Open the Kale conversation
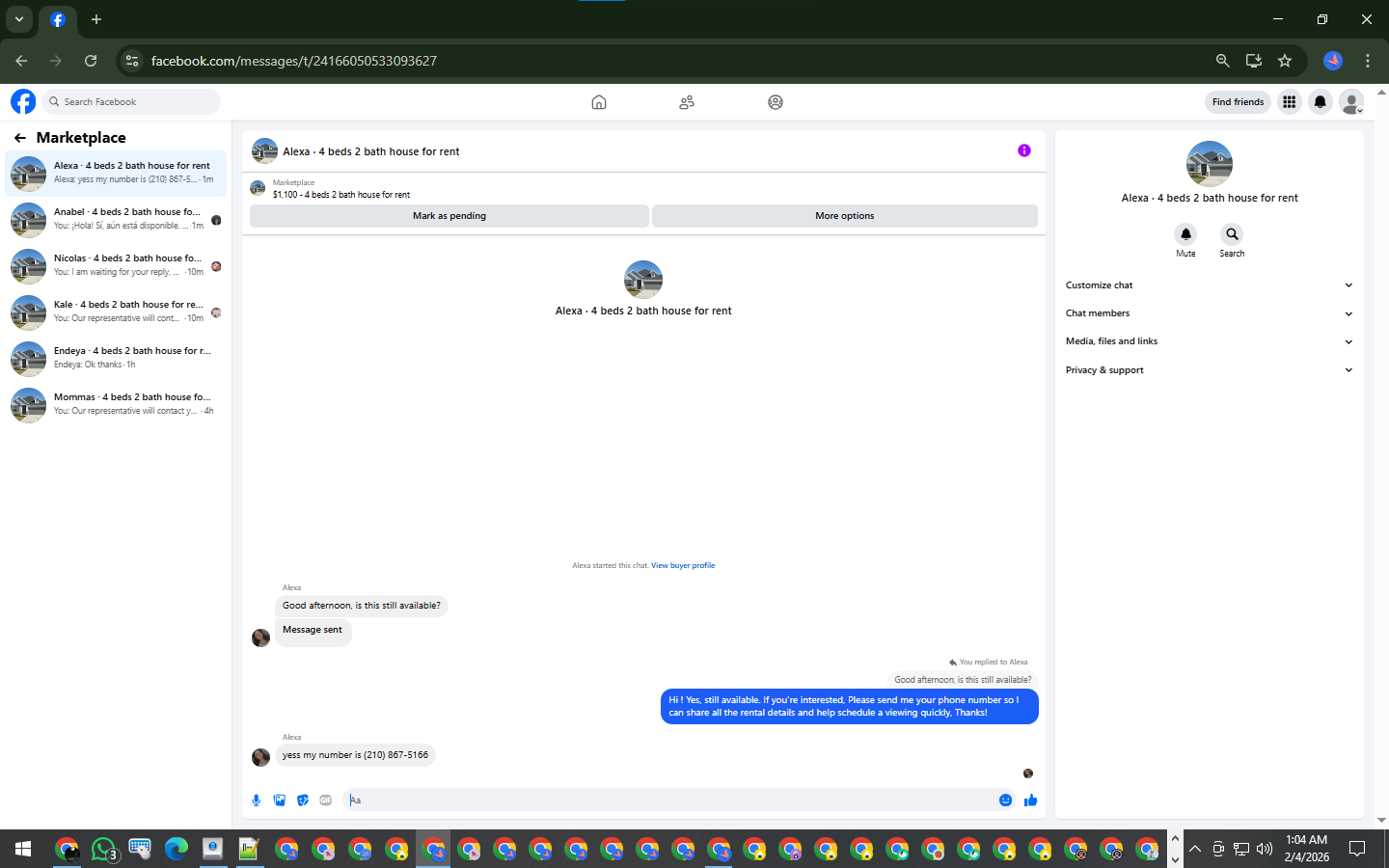Screen dimensions: 1389x868 click(x=116, y=312)
